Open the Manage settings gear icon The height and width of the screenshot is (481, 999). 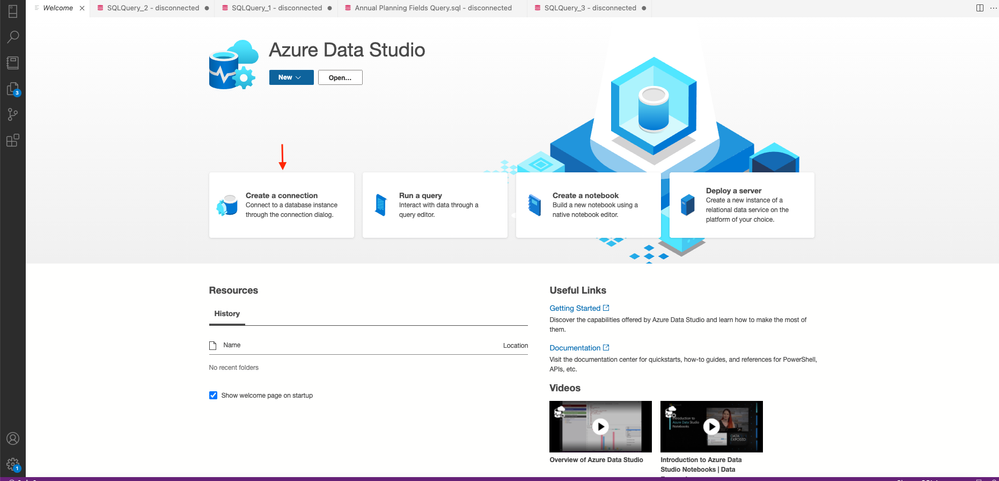(13, 464)
